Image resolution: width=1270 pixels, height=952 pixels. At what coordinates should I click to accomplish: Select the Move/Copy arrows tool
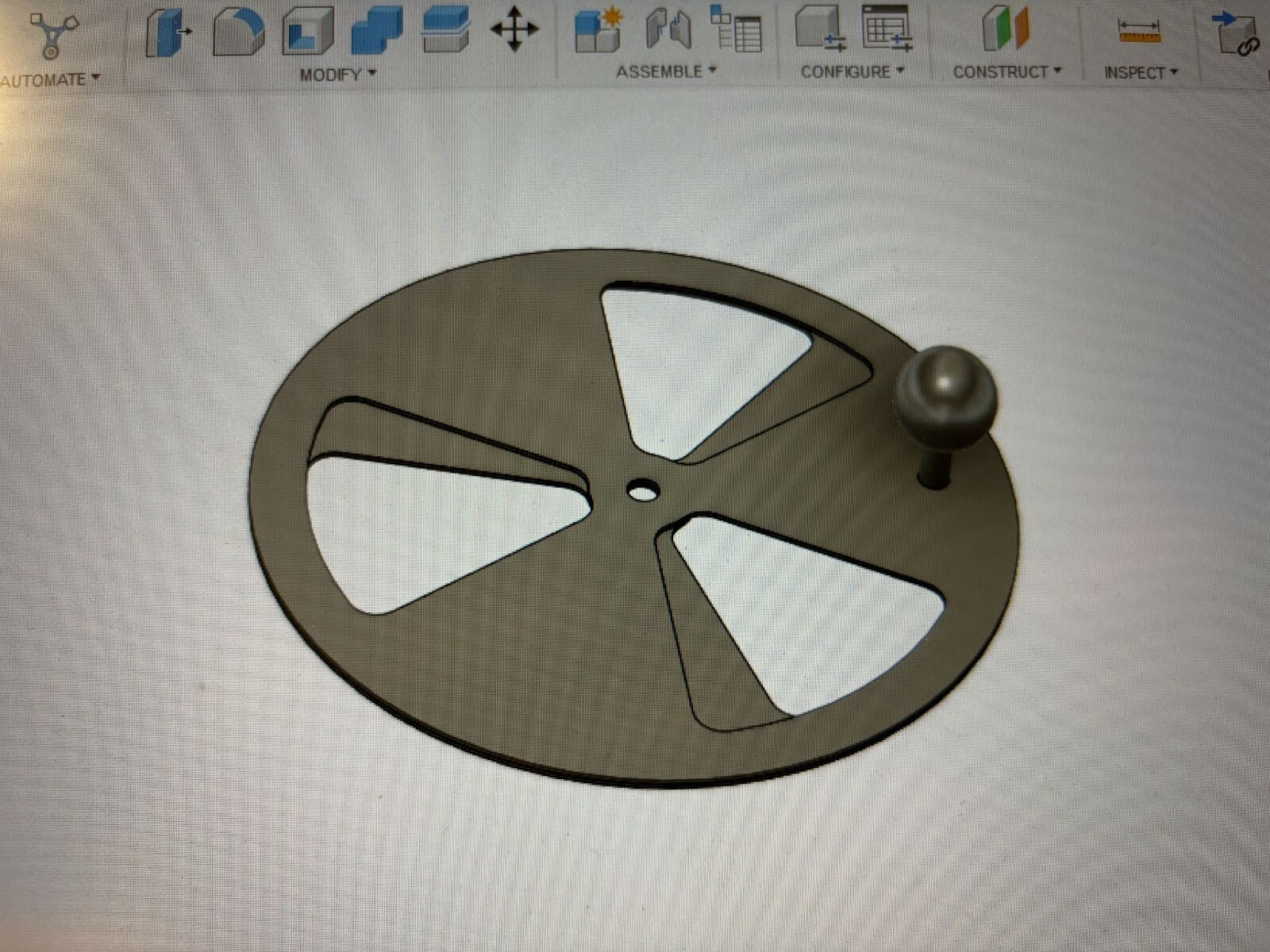coord(514,30)
